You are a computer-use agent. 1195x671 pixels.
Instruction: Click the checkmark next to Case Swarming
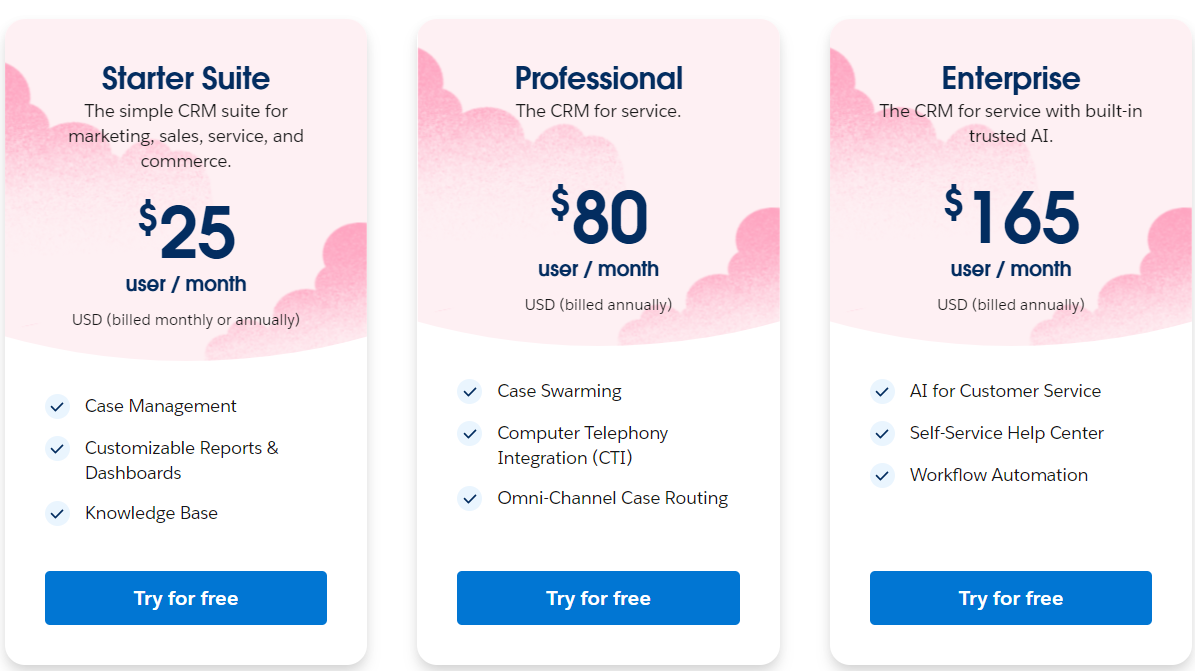(469, 392)
